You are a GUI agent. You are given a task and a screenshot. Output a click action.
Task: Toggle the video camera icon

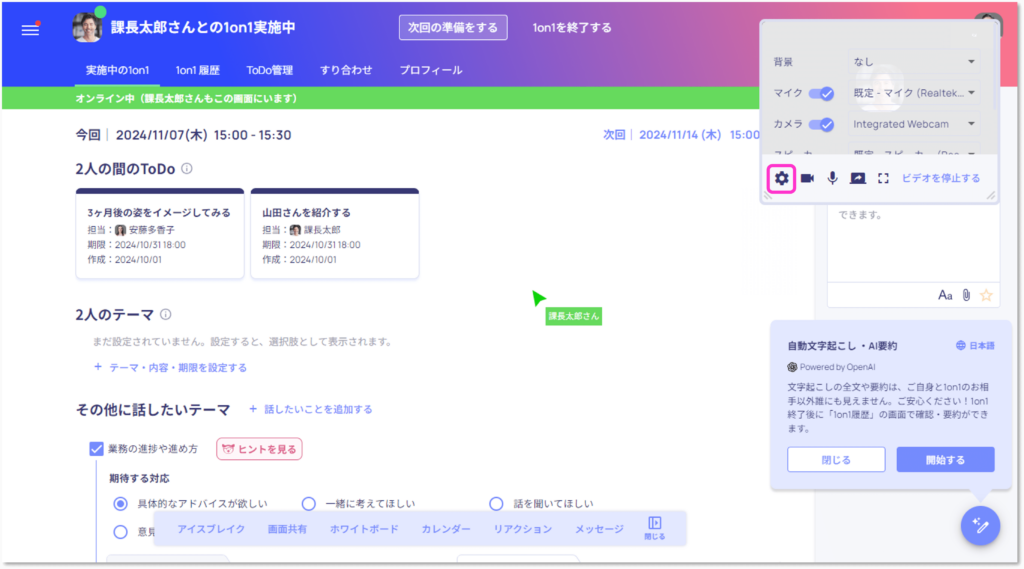click(807, 178)
